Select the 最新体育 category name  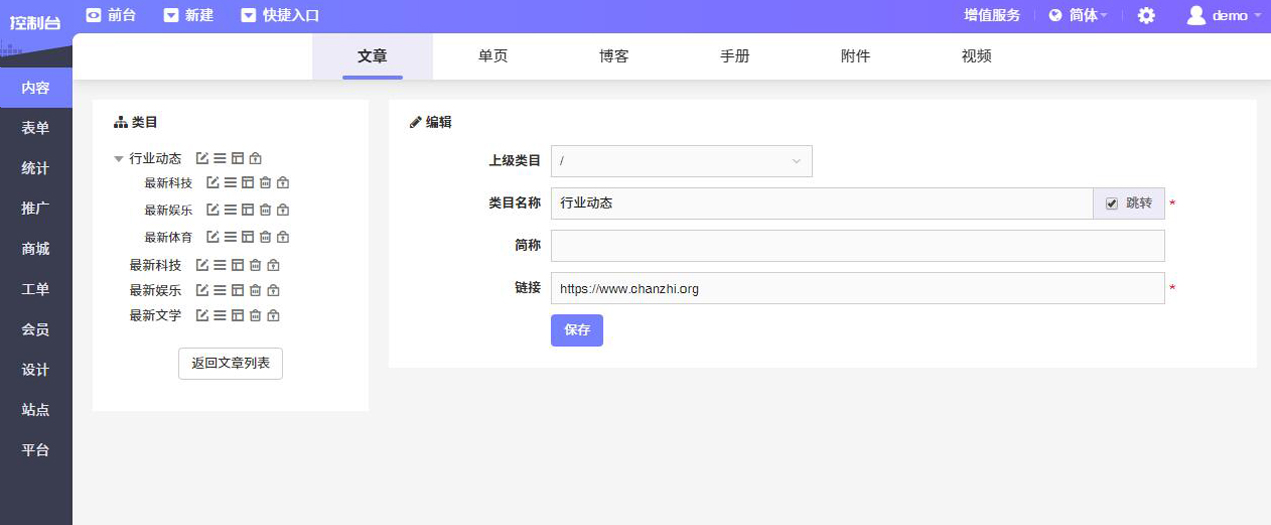(x=168, y=237)
